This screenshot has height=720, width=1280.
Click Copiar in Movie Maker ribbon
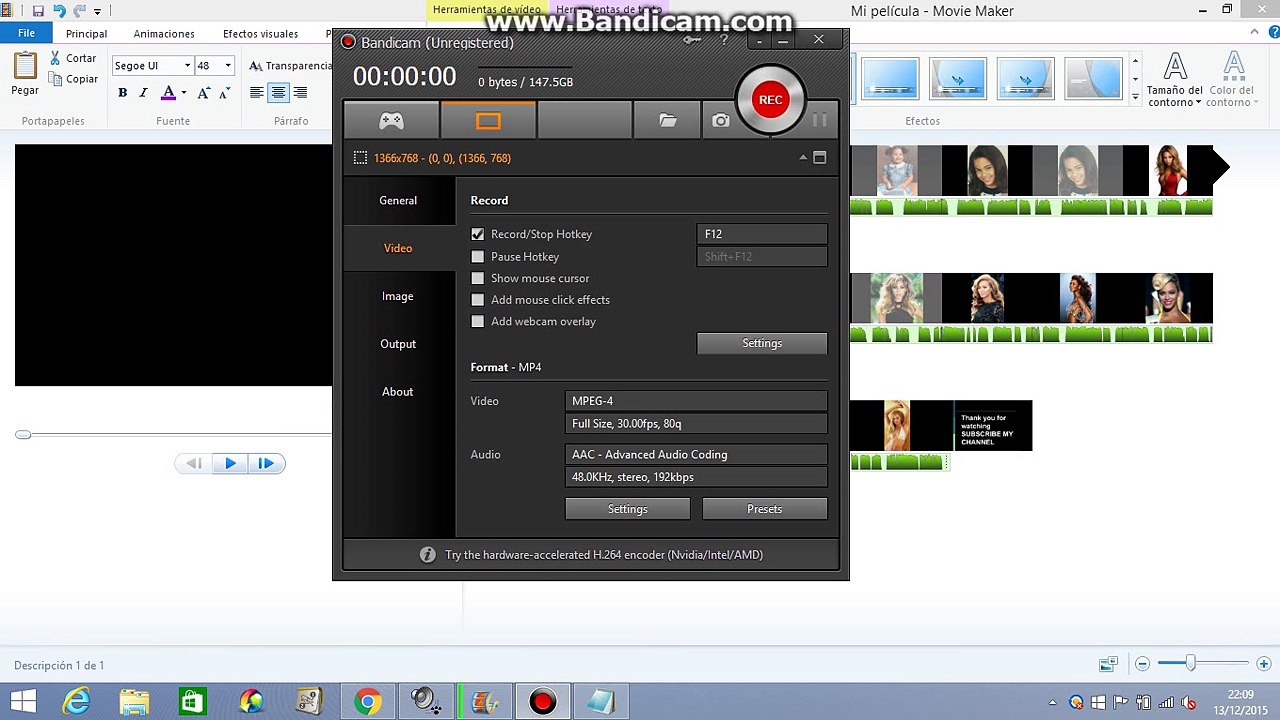[x=73, y=79]
